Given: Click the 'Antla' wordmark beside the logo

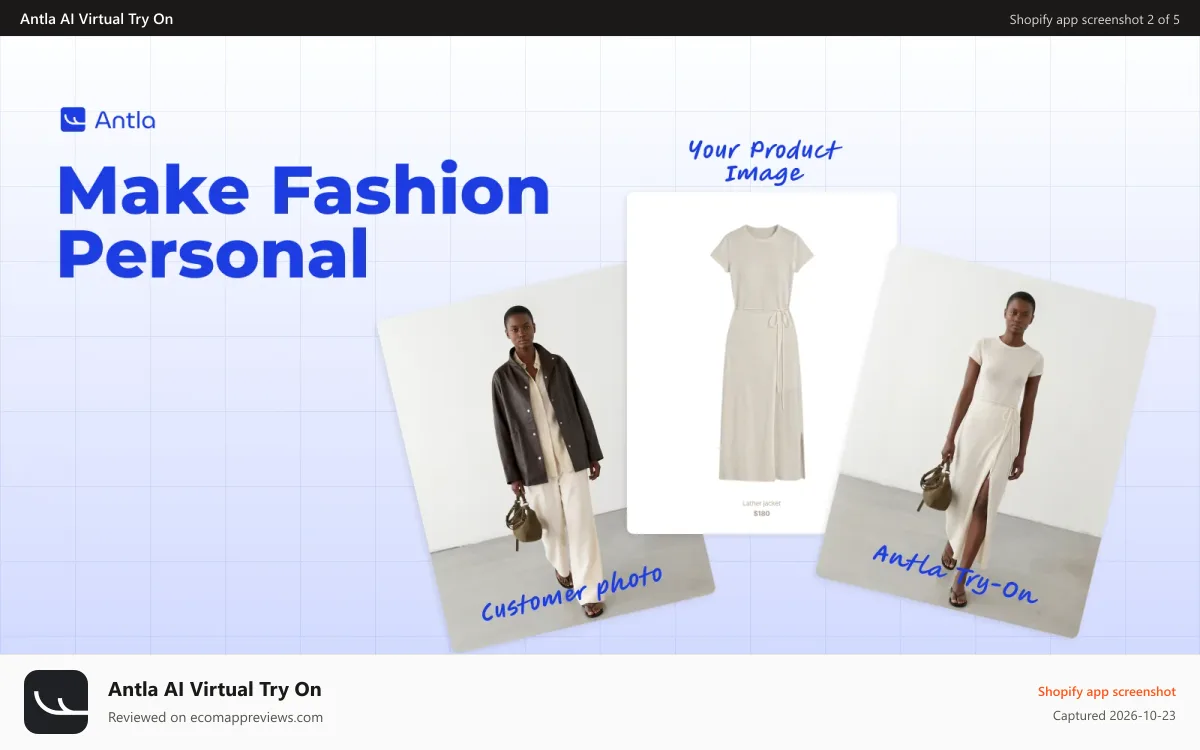Looking at the screenshot, I should (125, 120).
